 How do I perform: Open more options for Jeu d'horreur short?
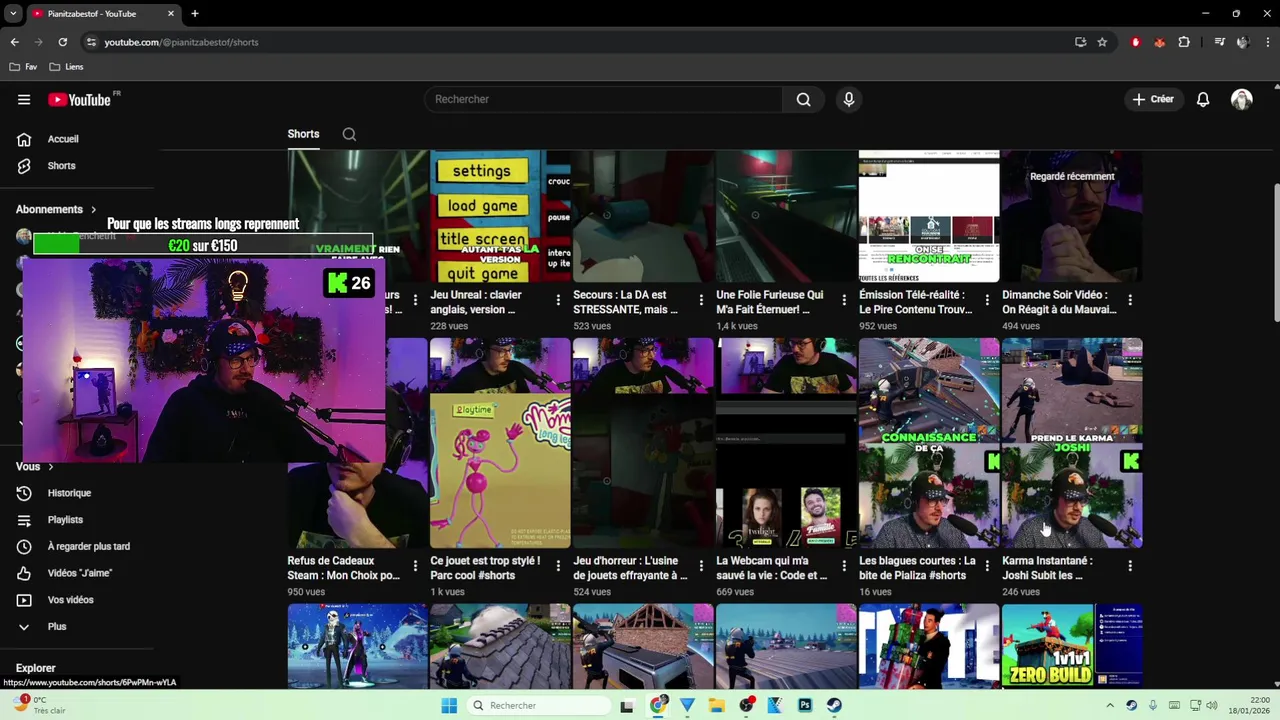tap(701, 566)
